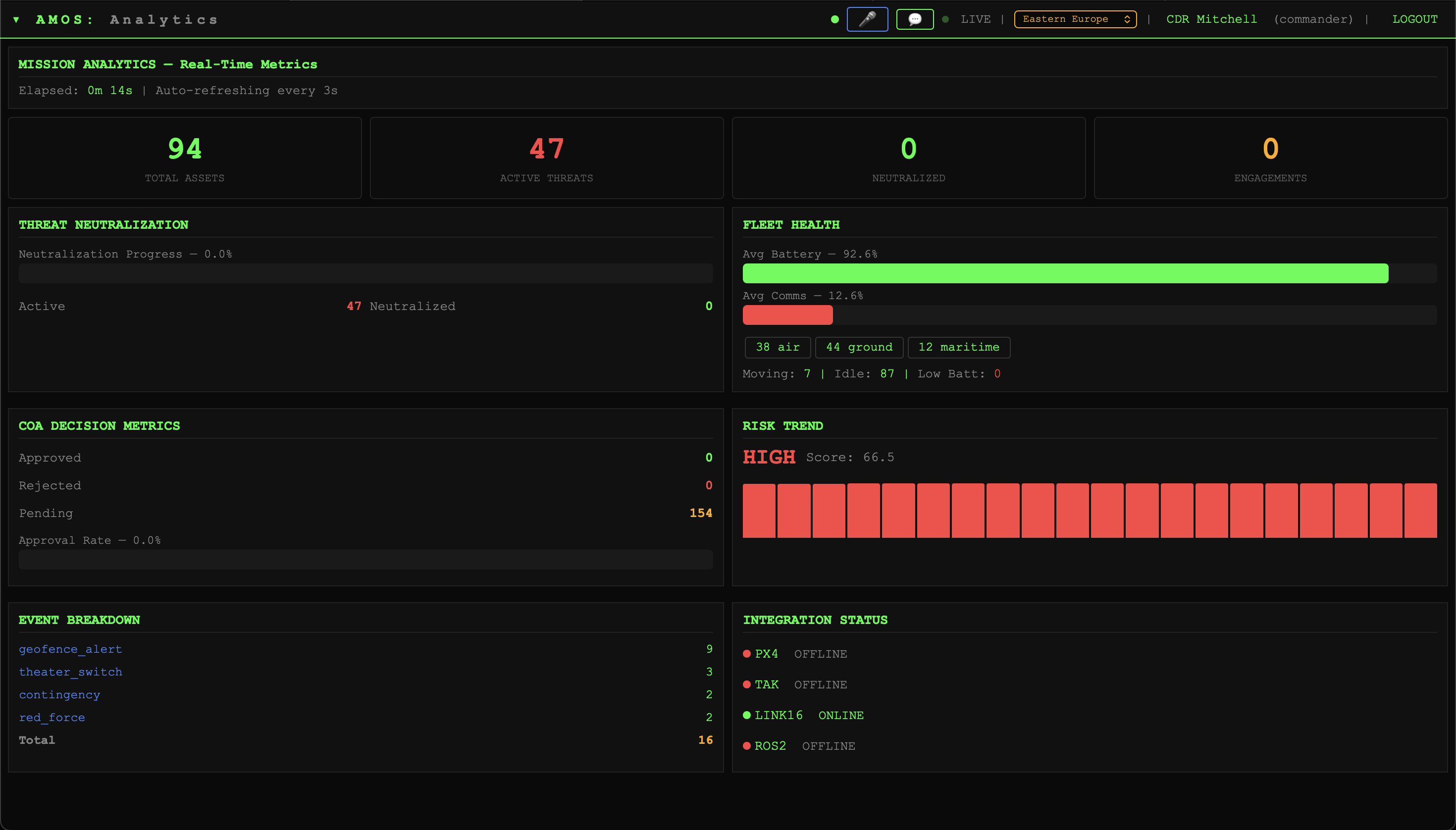Click the HIGH risk level label
Screen dimensions: 1456x830
tap(769, 457)
